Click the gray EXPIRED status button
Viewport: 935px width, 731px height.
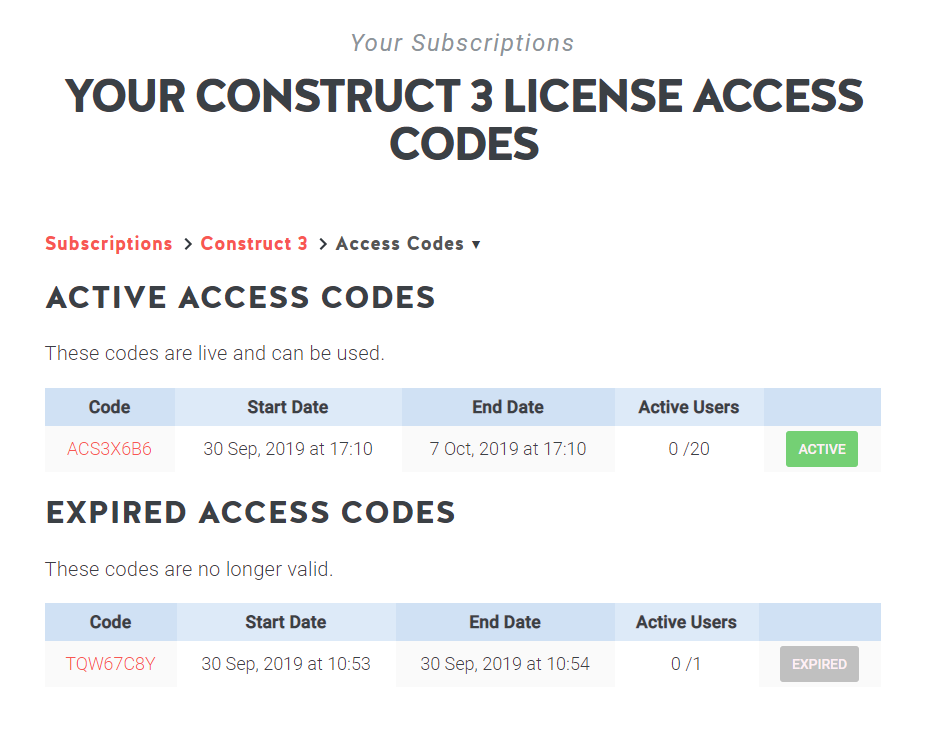click(819, 663)
